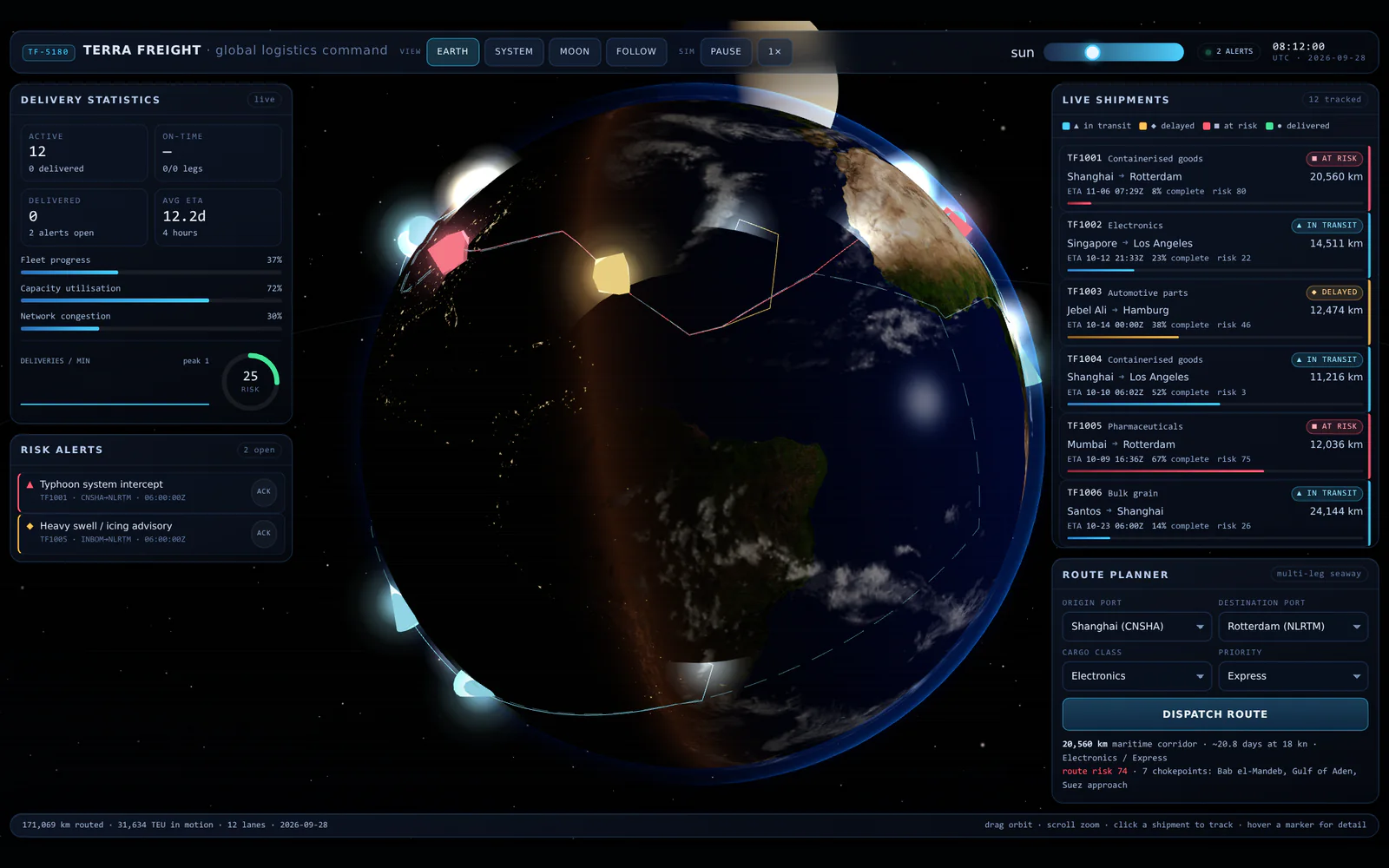Click the delayed legend swatch
The height and width of the screenshot is (868, 1389).
coord(1142,126)
